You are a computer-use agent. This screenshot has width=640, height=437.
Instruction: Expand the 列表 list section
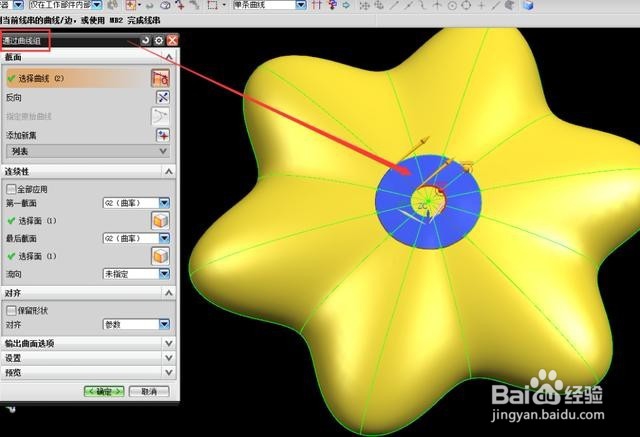point(163,151)
